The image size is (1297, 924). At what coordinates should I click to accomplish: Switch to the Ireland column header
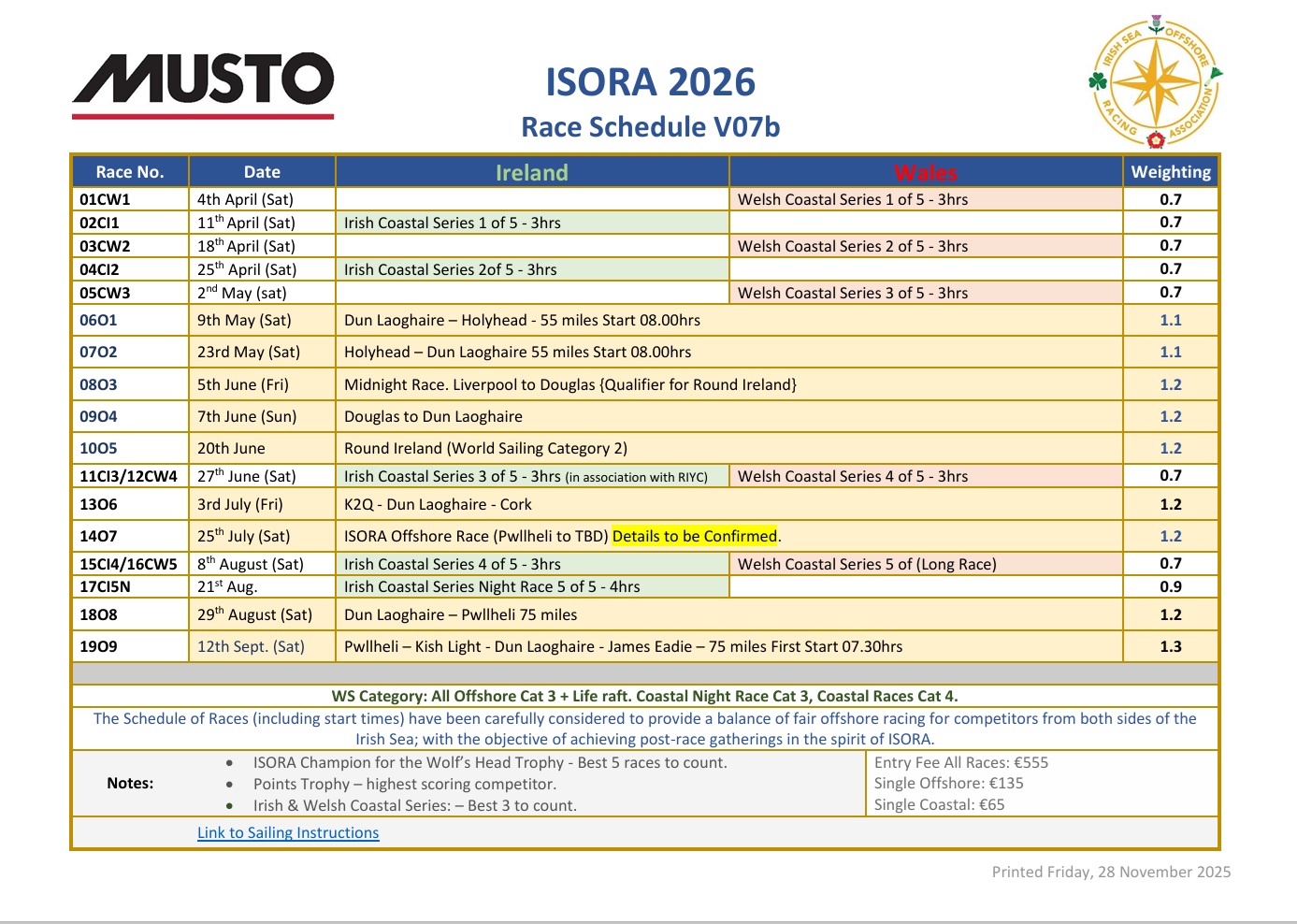pyautogui.click(x=531, y=172)
